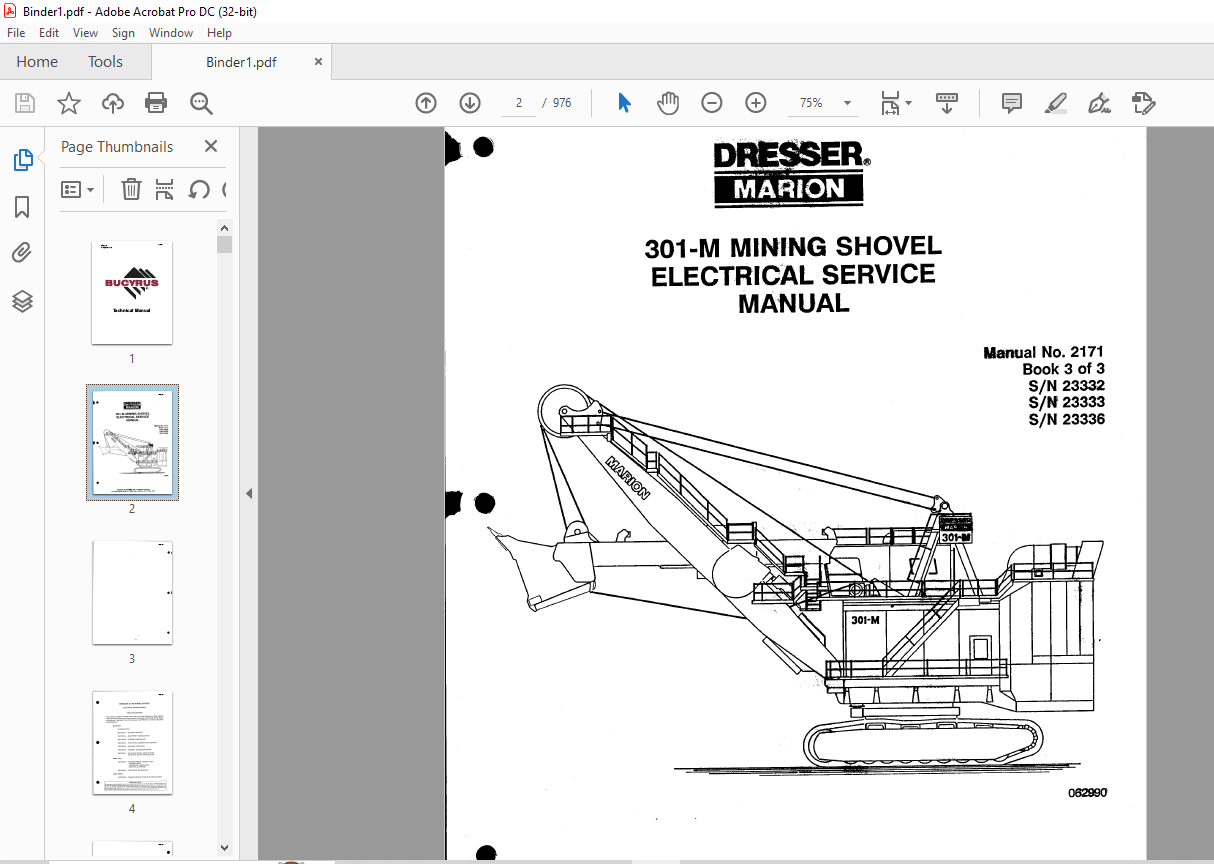Activate the Hand pan tool
The image size is (1214, 864).
click(667, 103)
